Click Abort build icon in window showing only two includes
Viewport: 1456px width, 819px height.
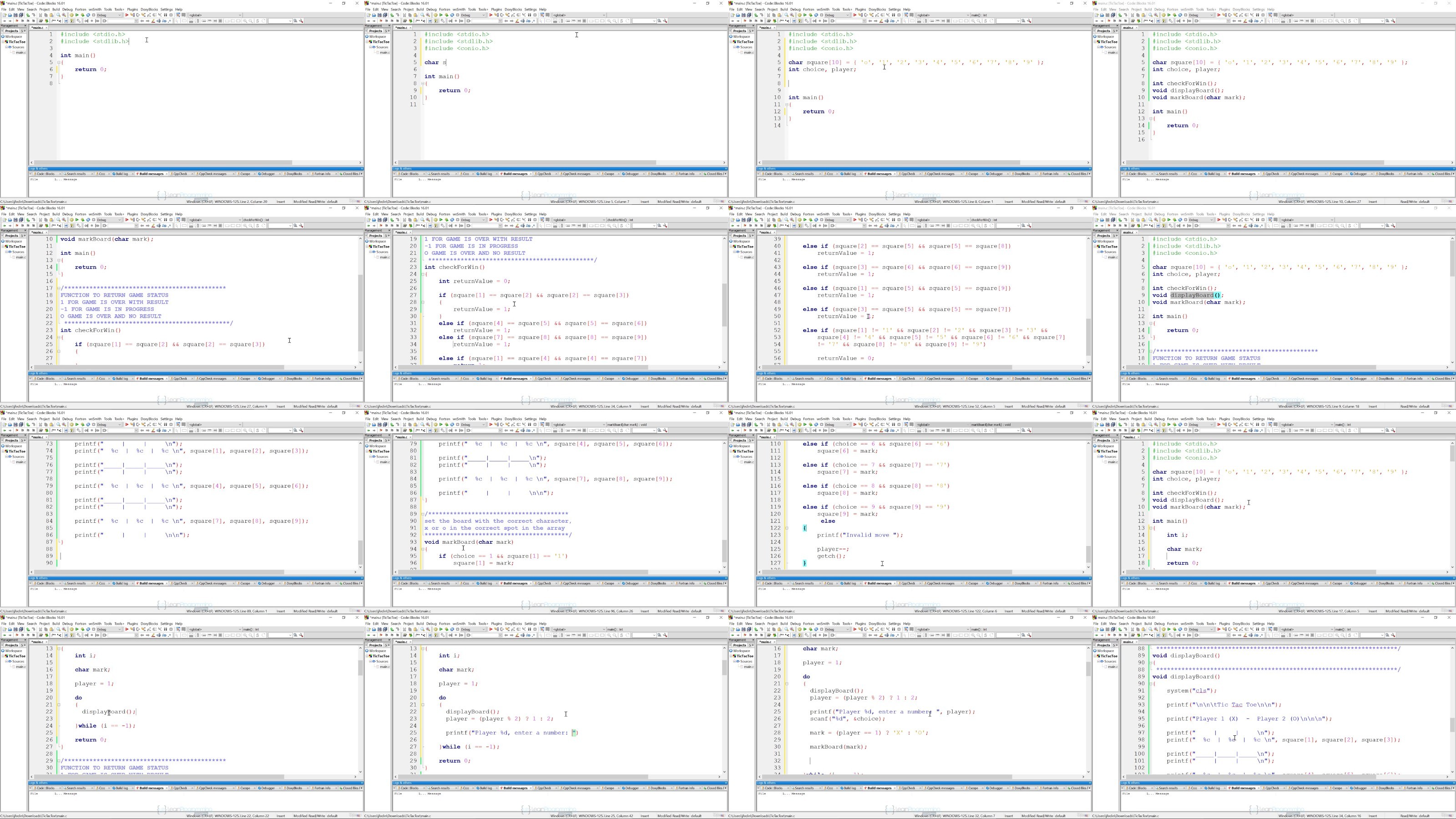tap(94, 15)
